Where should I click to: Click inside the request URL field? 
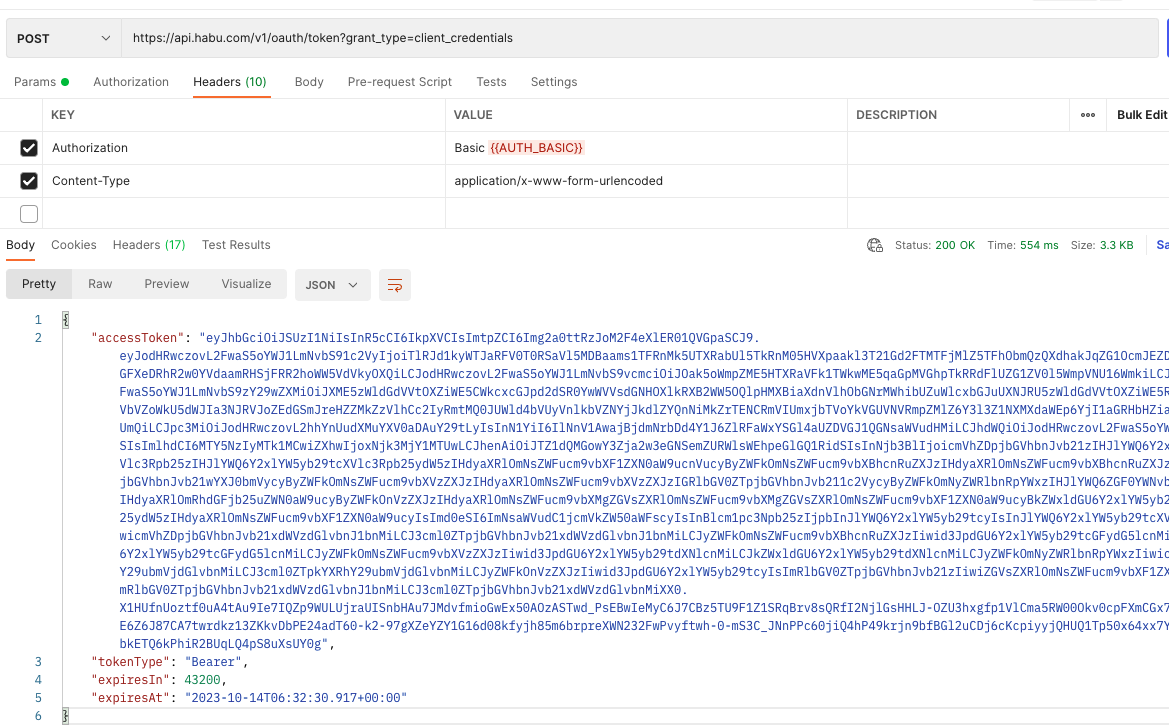click(400, 37)
